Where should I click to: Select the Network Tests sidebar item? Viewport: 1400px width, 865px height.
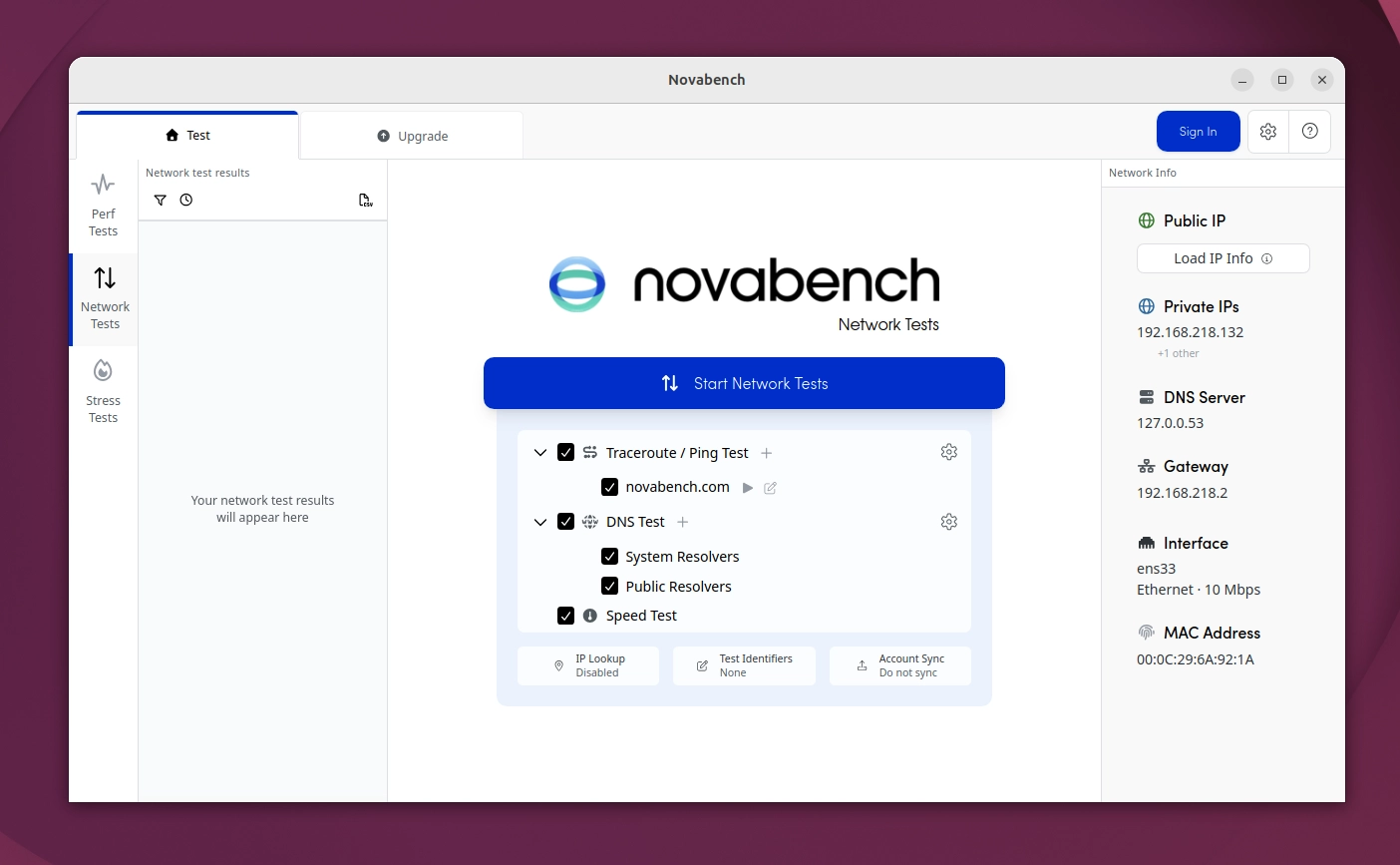coord(105,299)
